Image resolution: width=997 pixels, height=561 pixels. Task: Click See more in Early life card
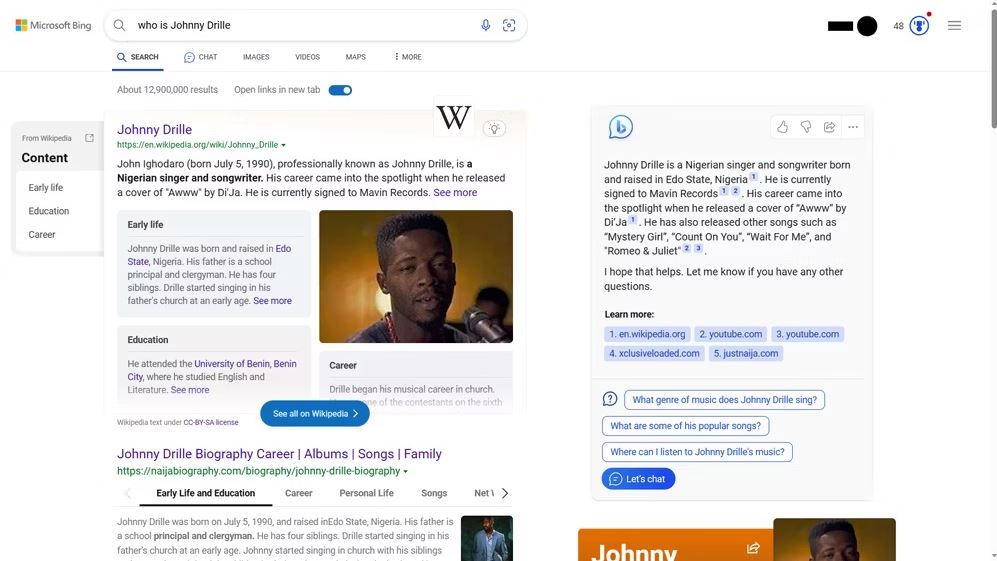pos(272,301)
